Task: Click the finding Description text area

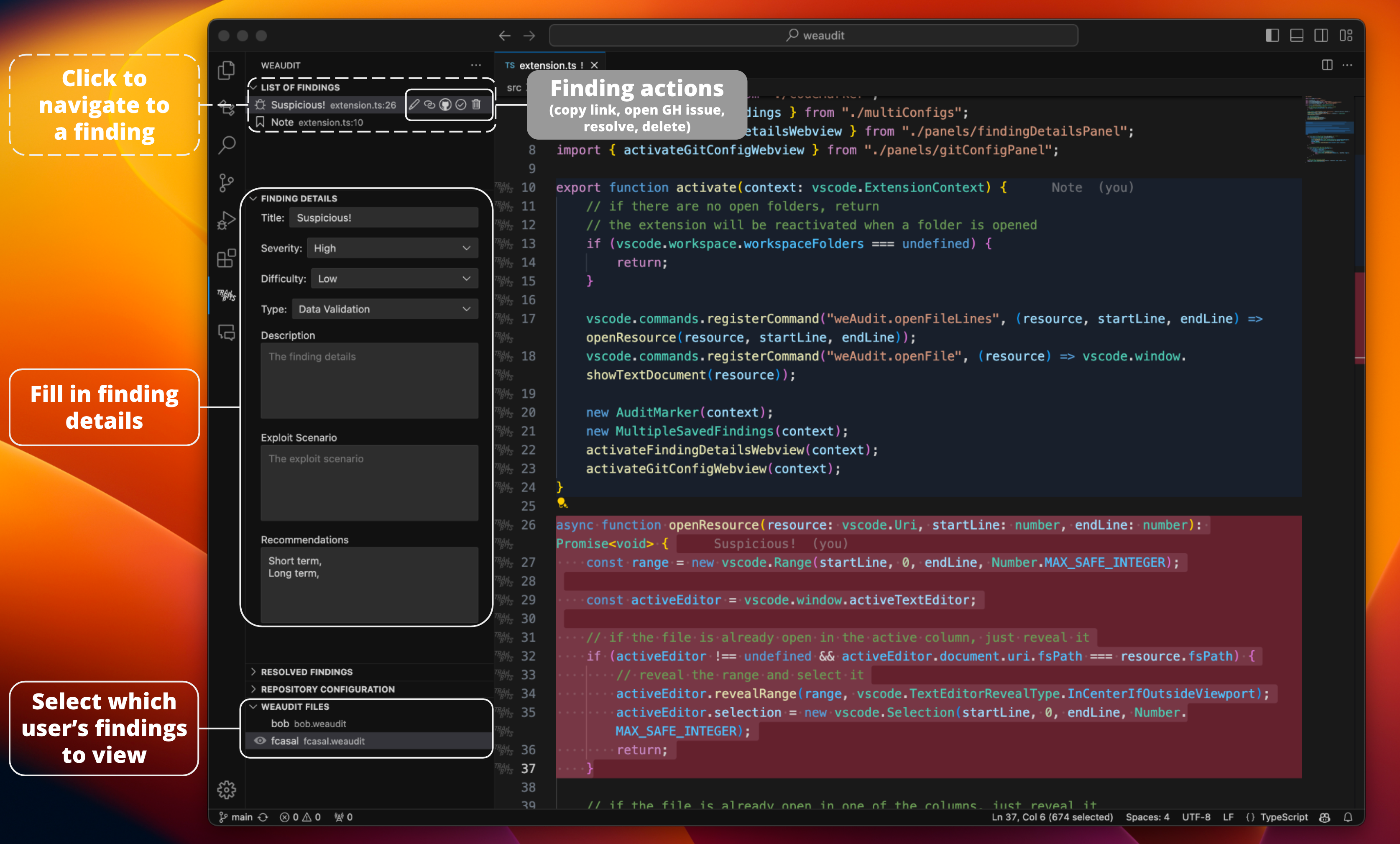Action: 369,380
